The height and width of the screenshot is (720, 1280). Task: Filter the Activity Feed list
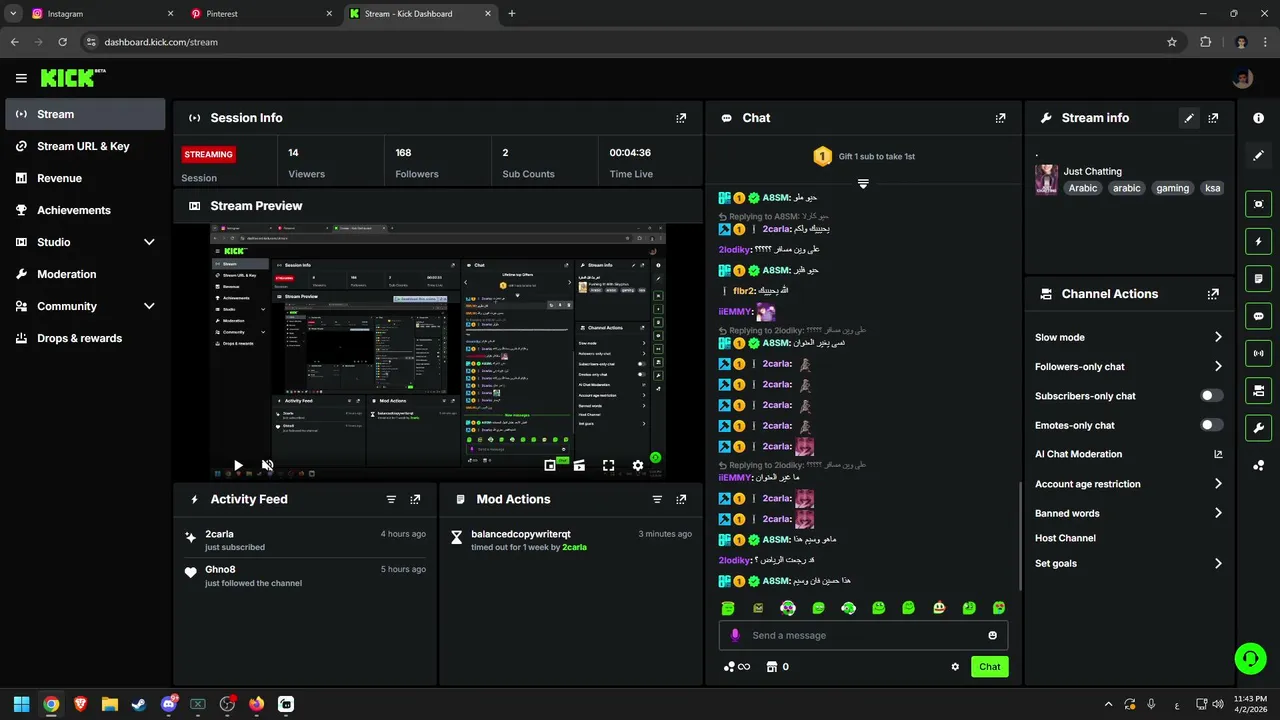click(391, 499)
